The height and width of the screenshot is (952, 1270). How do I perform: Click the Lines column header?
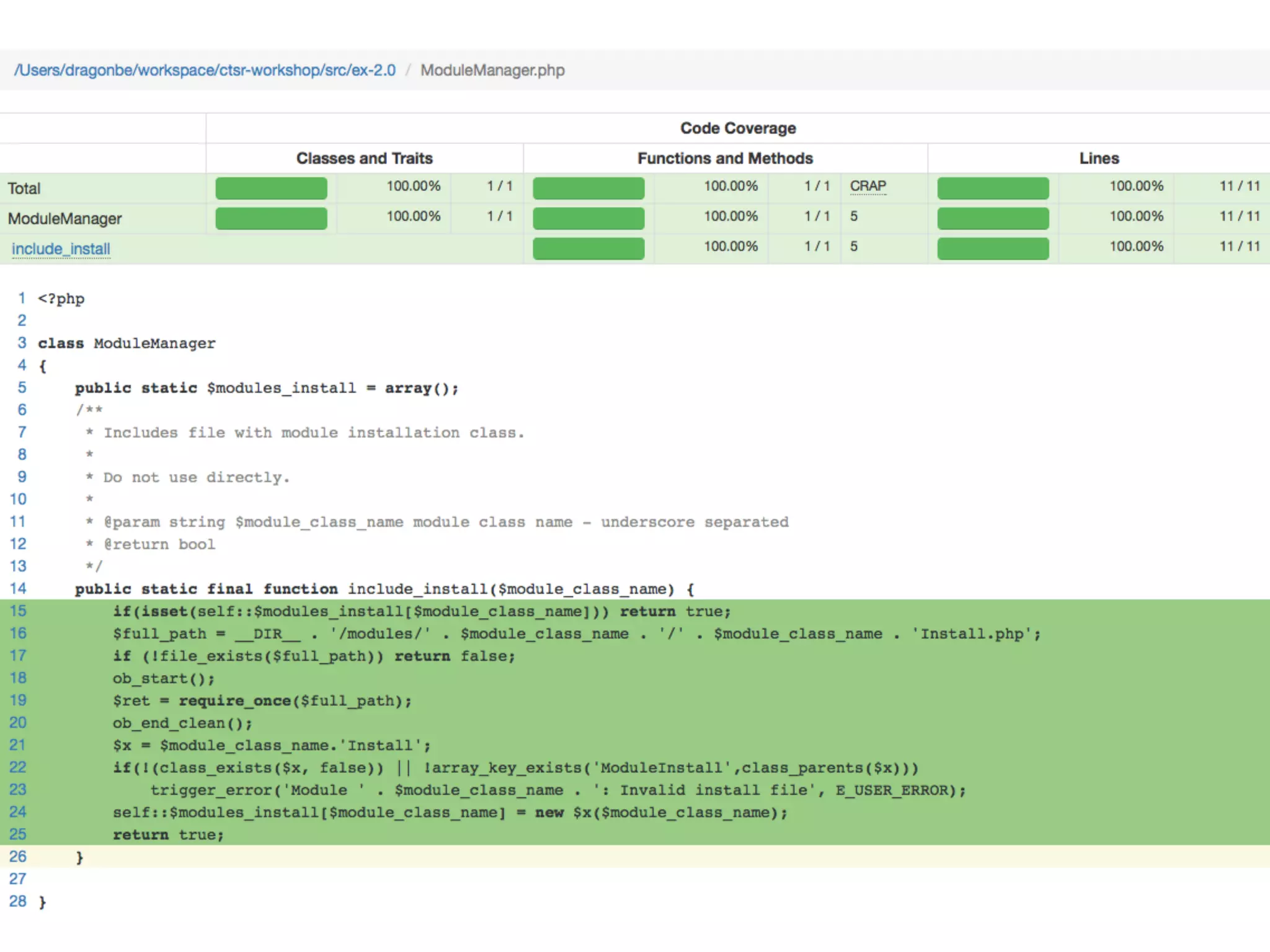(1099, 158)
